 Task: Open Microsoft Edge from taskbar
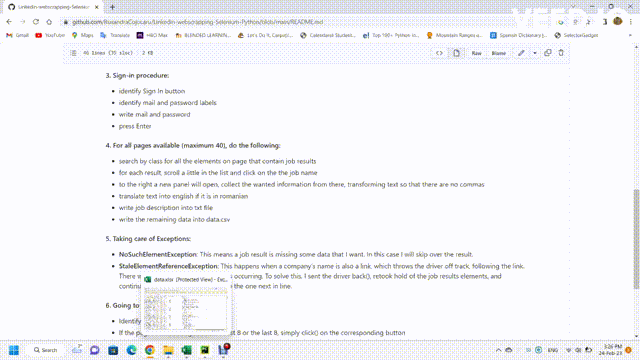point(131,350)
